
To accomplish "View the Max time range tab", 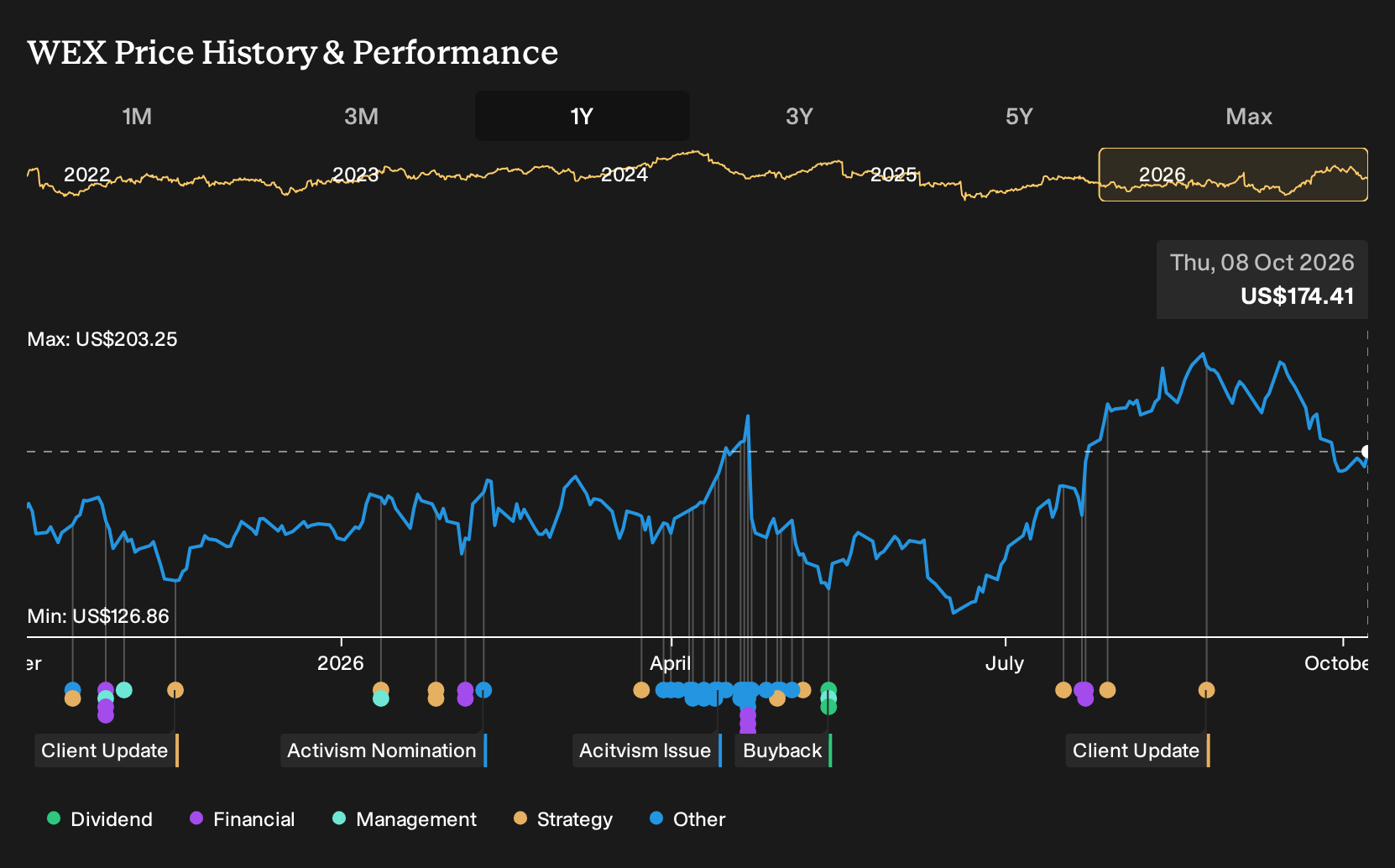I will (x=1249, y=116).
